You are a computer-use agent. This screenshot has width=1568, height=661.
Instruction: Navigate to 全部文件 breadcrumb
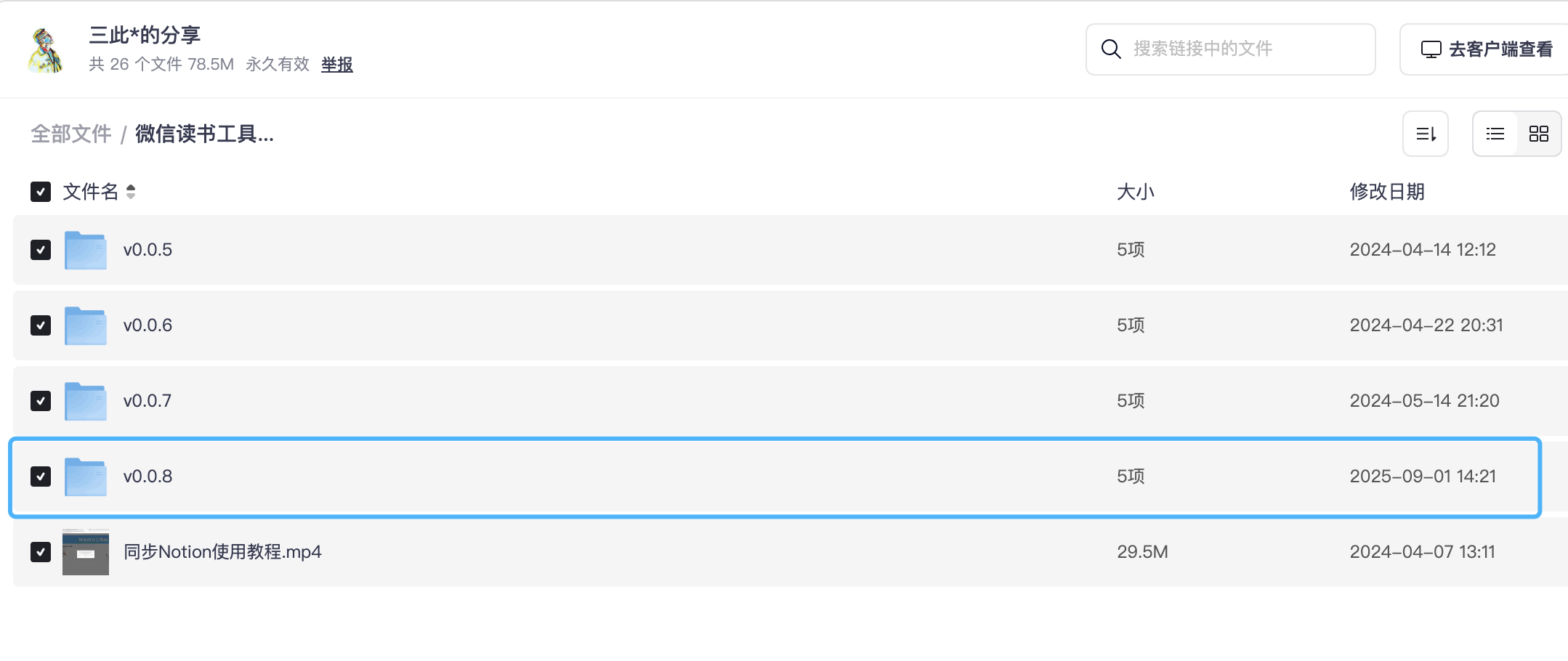point(71,134)
